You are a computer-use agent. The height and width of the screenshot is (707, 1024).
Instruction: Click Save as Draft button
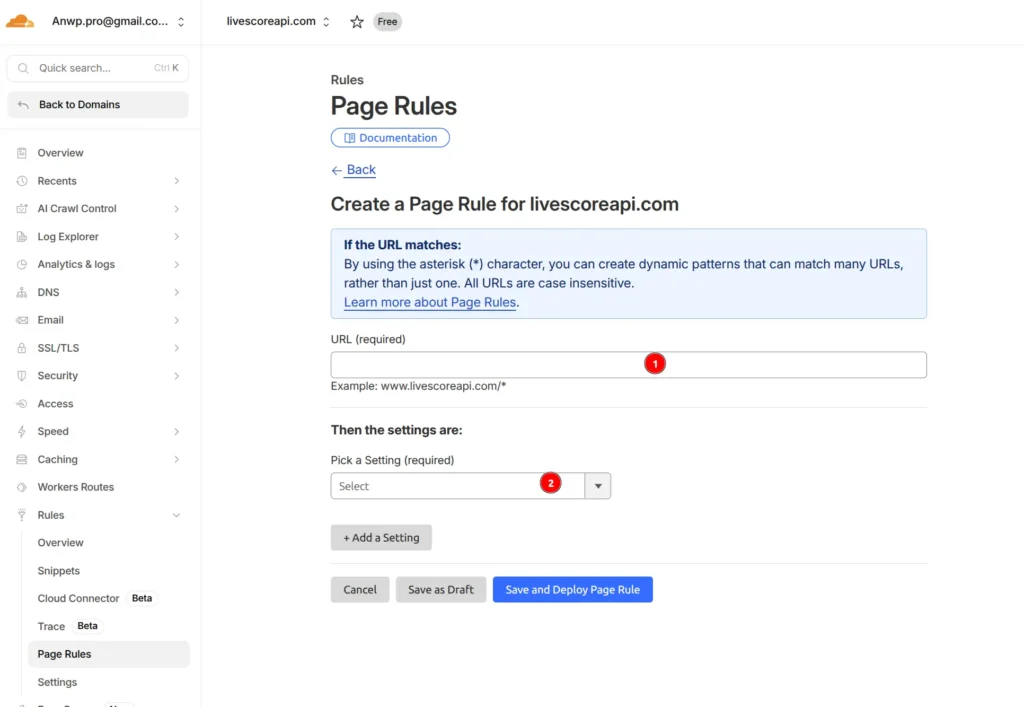[x=441, y=589]
